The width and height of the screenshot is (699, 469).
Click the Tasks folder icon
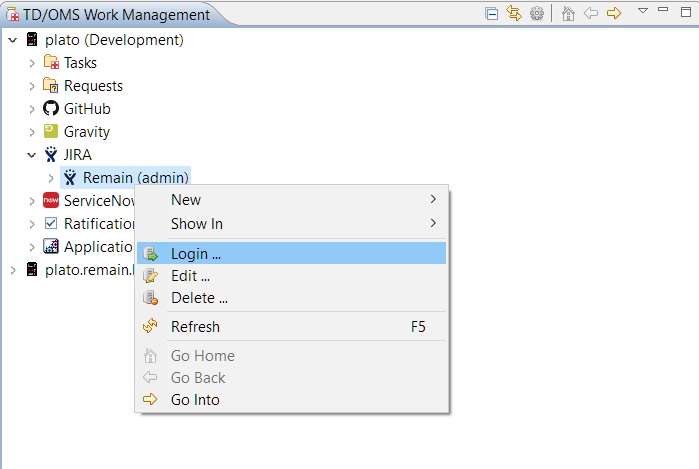(x=51, y=63)
